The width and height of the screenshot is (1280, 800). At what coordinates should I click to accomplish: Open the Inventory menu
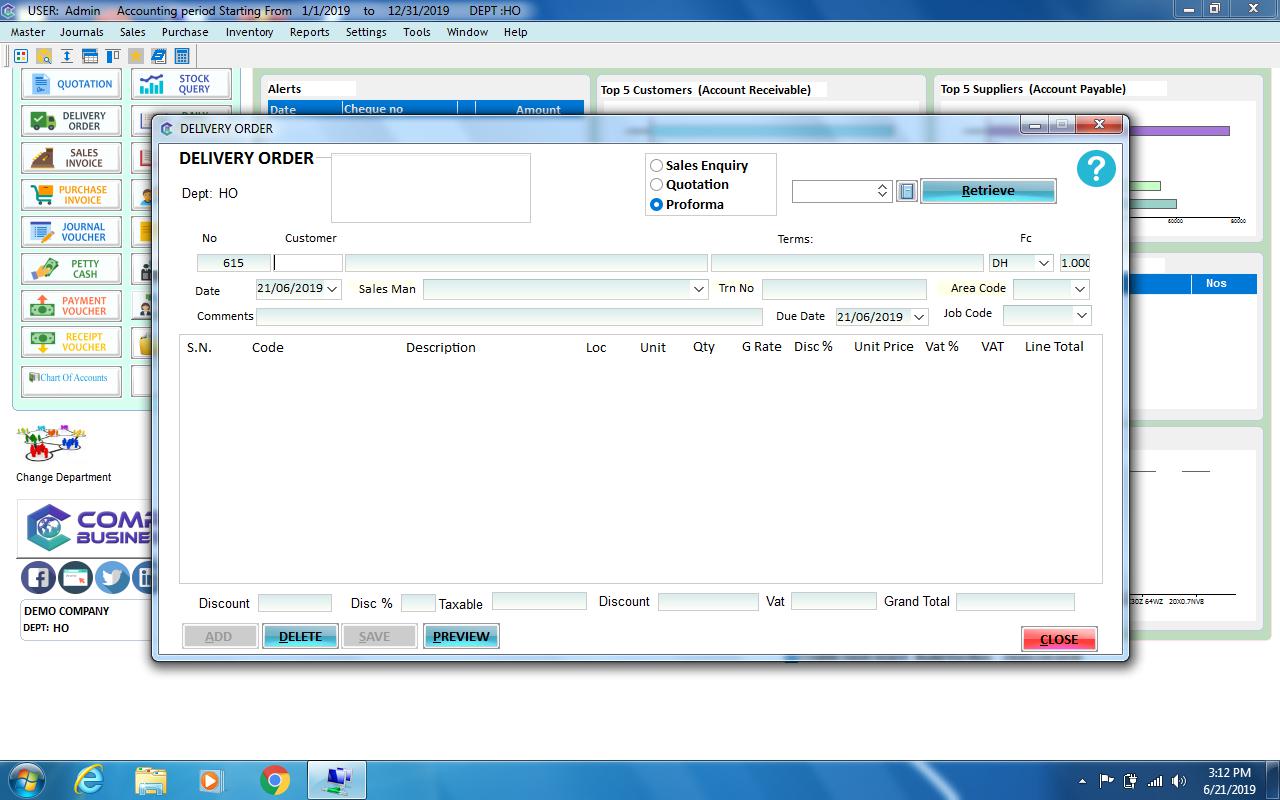(x=249, y=32)
